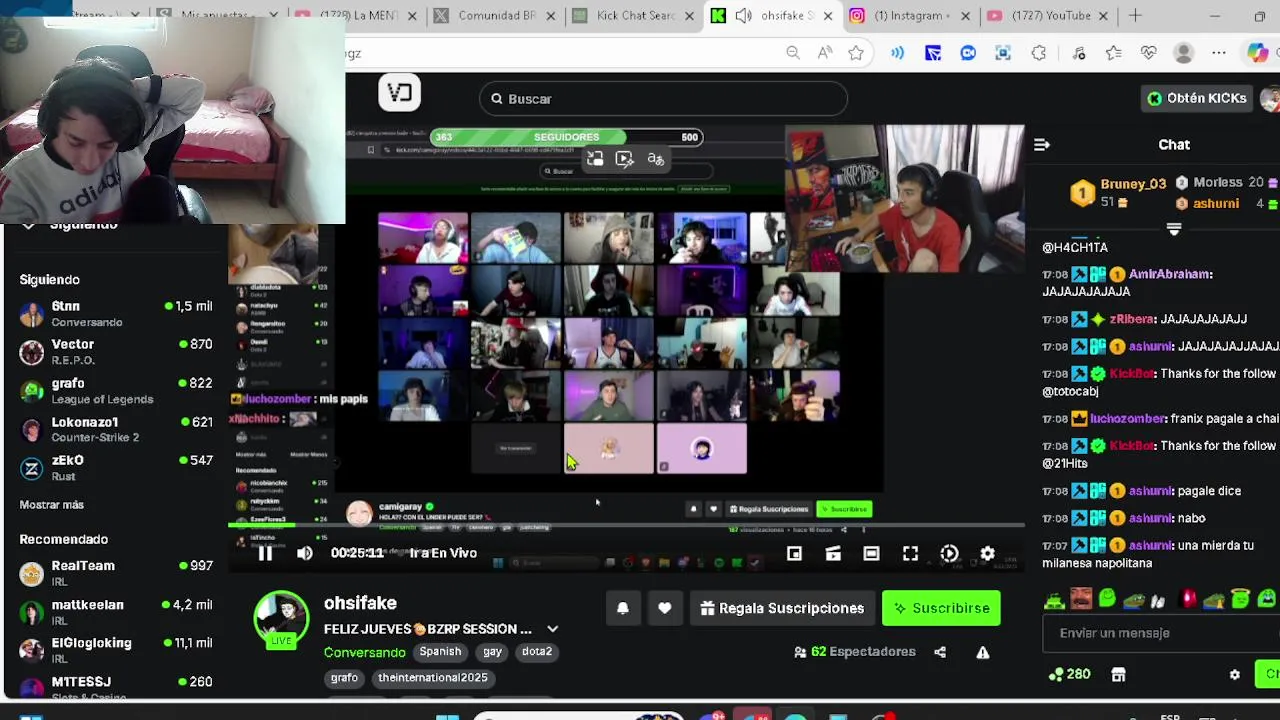This screenshot has width=1280, height=720.
Task: Select theinternational2025 tag
Action: tap(433, 677)
